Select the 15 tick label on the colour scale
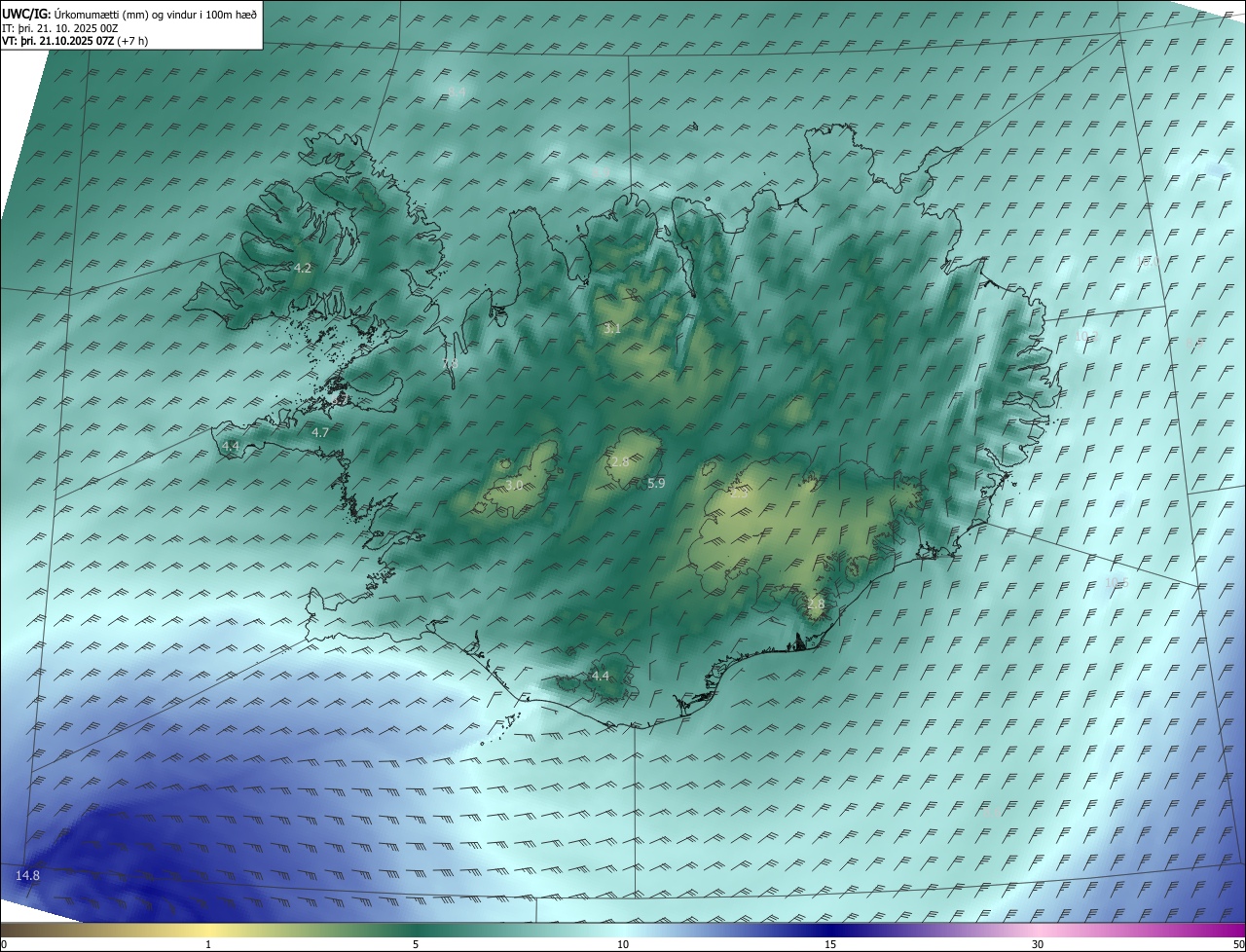 [830, 944]
